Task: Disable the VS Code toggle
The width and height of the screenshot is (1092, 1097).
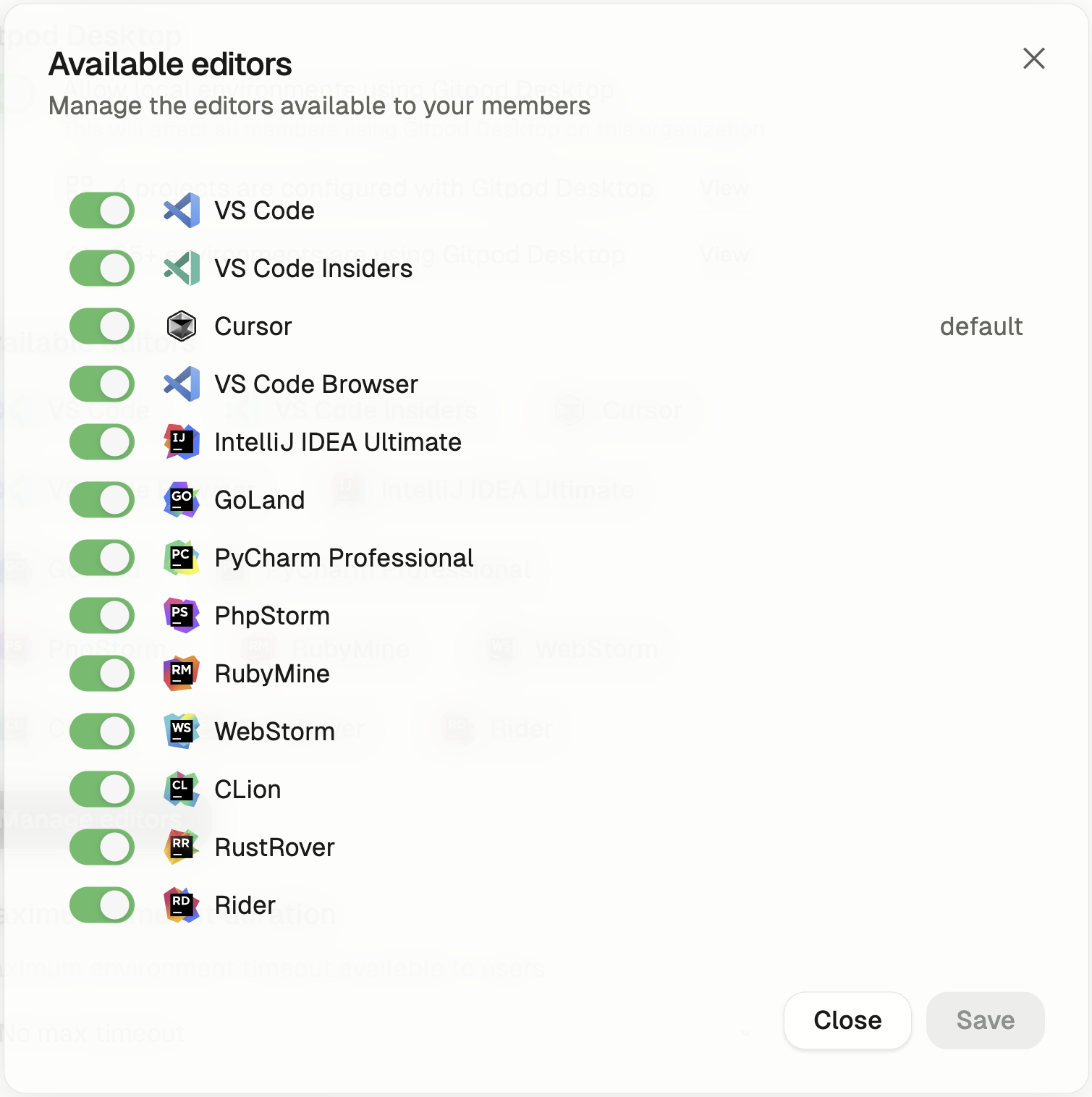Action: pyautogui.click(x=102, y=211)
